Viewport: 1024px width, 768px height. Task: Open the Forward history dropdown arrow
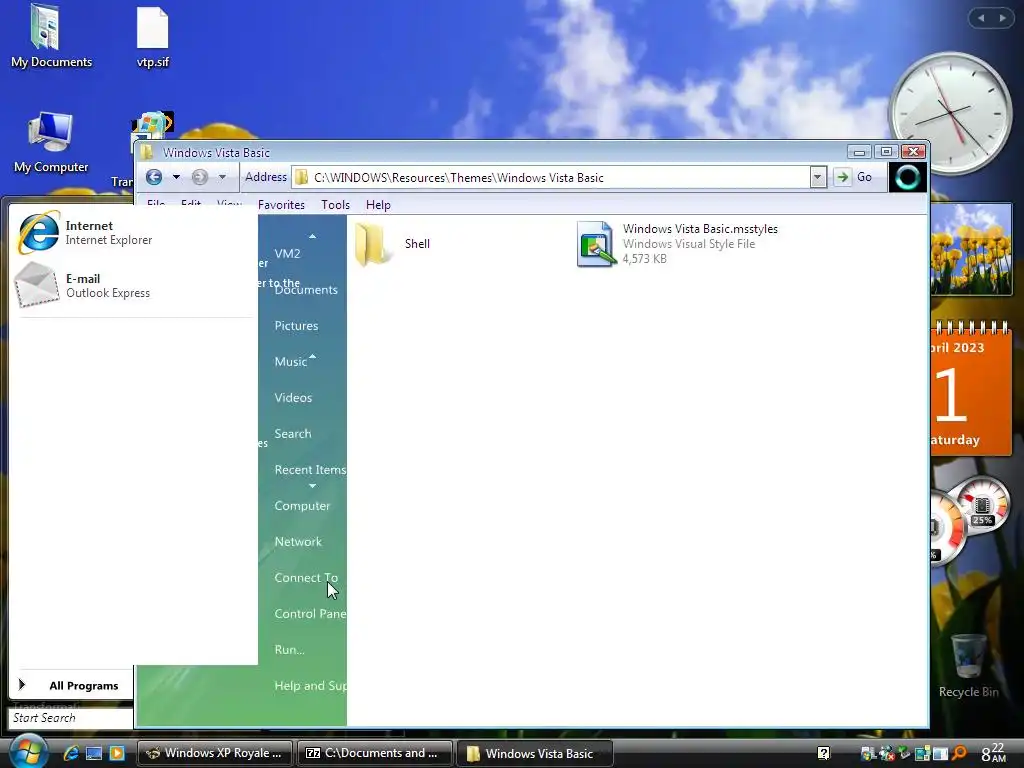point(222,177)
